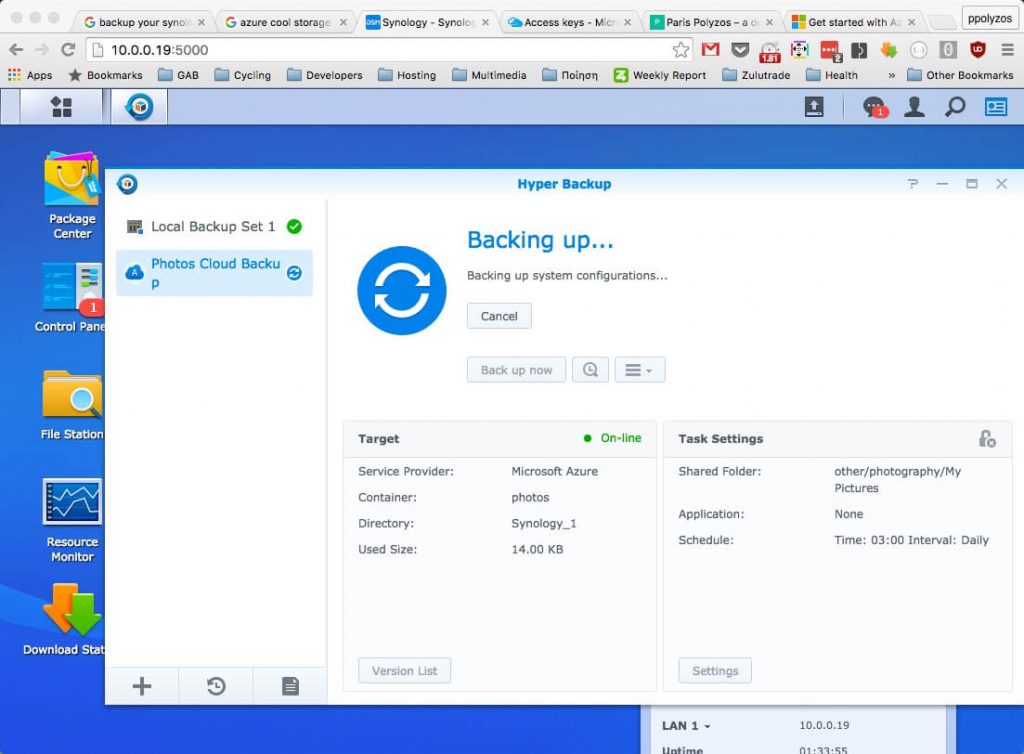Viewport: 1024px width, 754px height.
Task: Open the upload queue icon in DSM taskbar
Action: click(x=814, y=106)
